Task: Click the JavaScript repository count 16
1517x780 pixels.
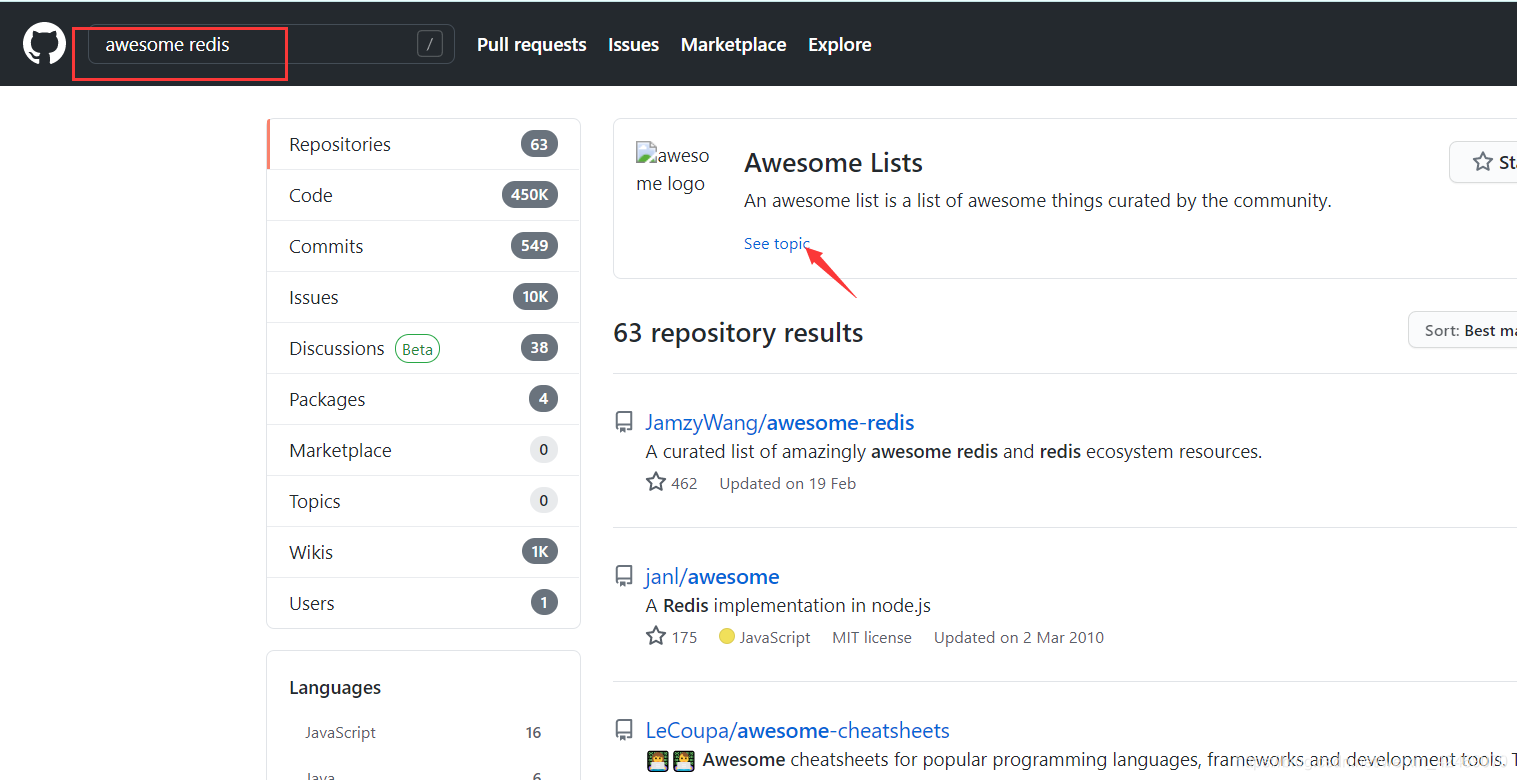Action: [533, 733]
